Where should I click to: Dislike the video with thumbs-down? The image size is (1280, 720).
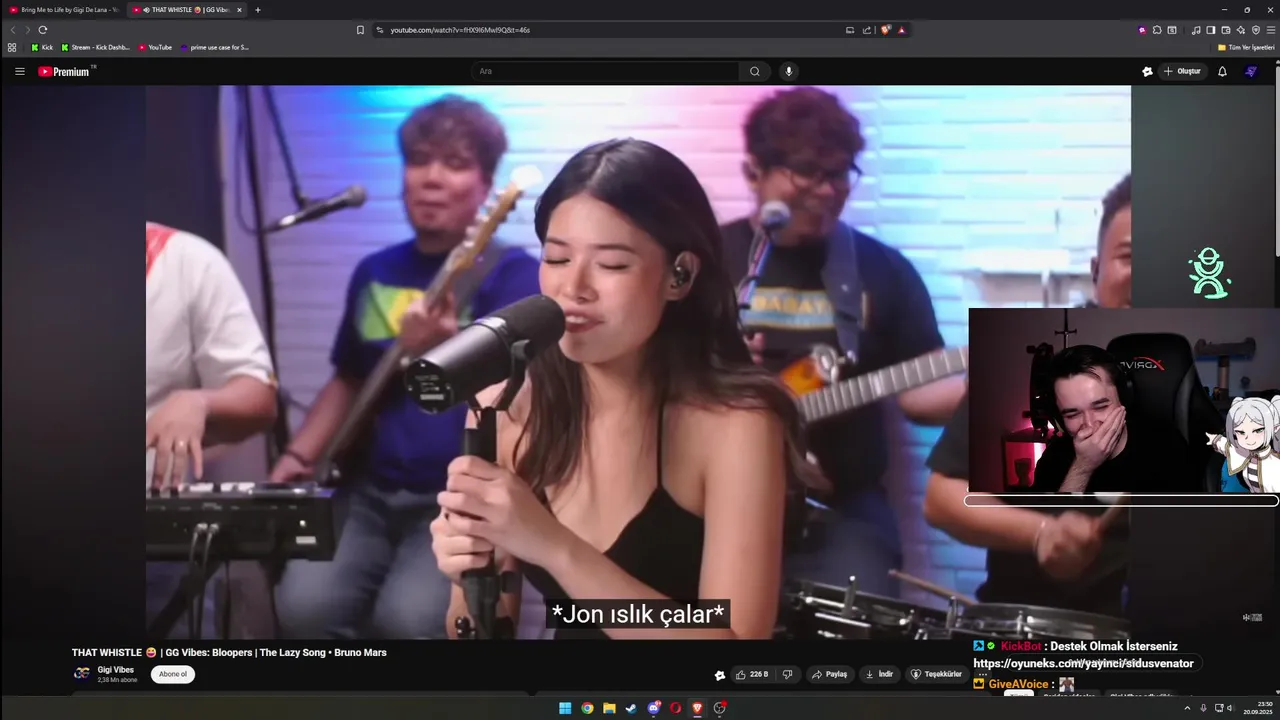click(x=787, y=674)
